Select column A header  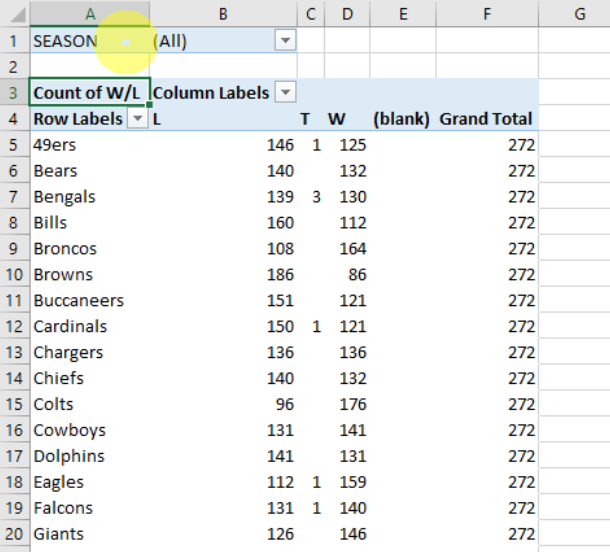coord(90,14)
